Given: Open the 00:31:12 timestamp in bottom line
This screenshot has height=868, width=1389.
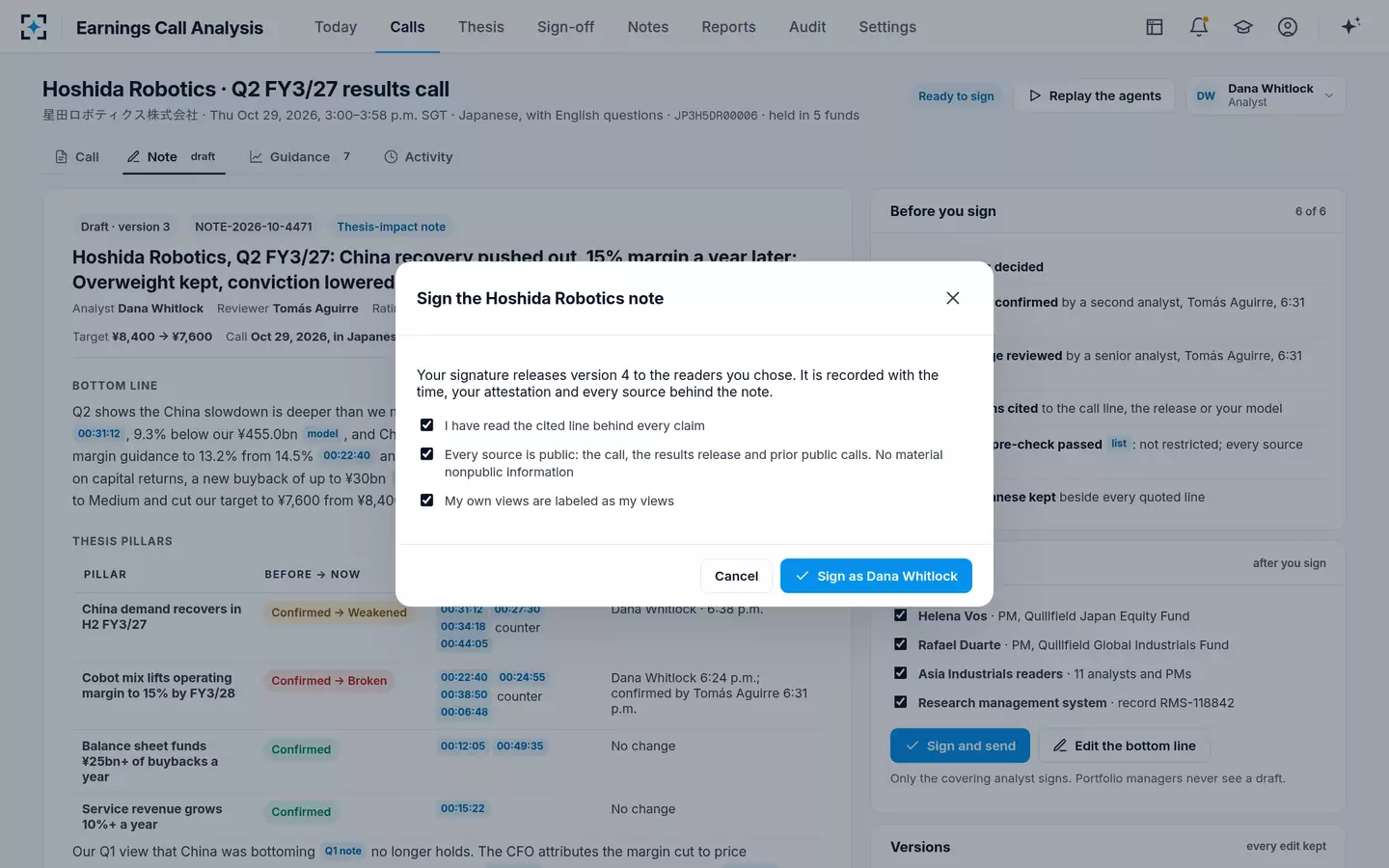Looking at the screenshot, I should tap(99, 434).
